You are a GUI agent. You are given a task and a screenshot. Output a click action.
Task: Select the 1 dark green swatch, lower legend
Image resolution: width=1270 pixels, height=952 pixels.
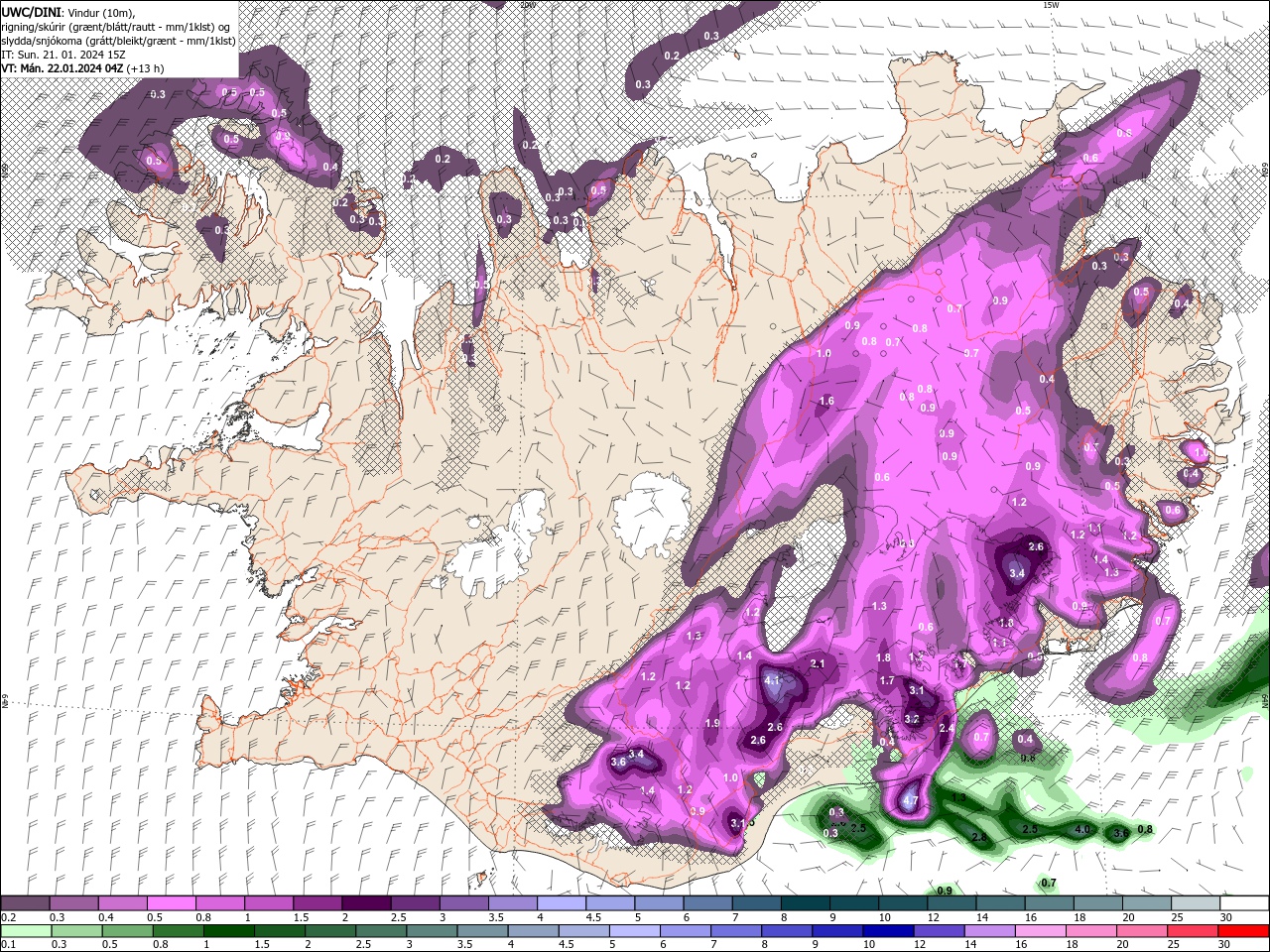pos(228,931)
